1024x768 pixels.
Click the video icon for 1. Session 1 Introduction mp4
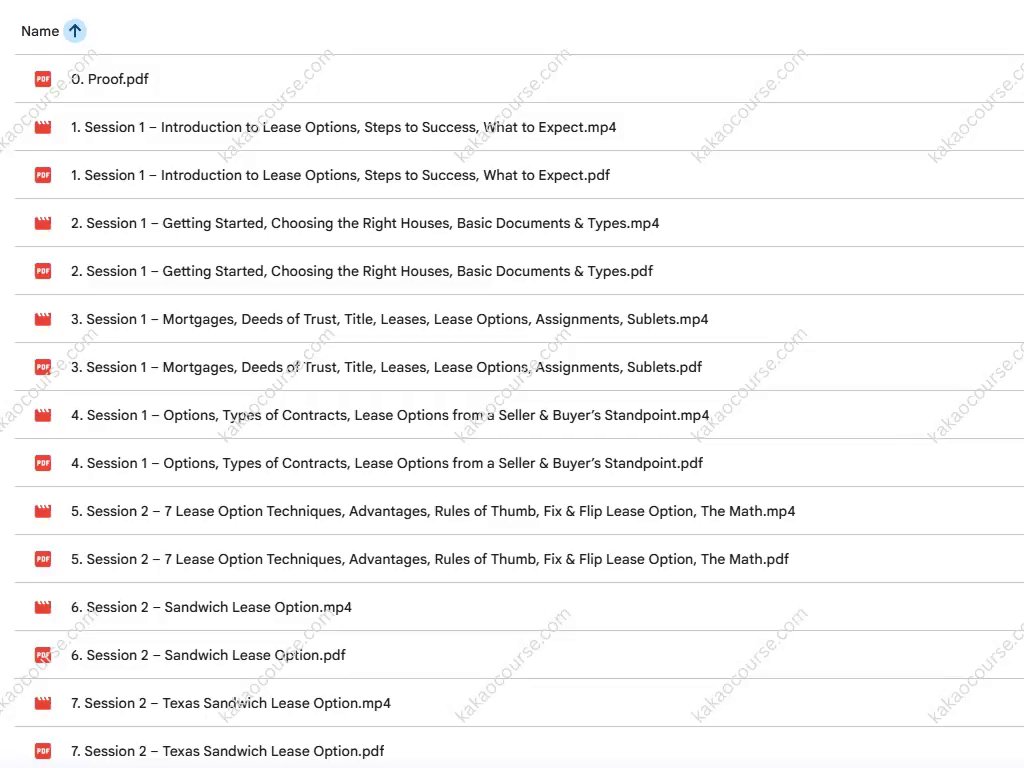coord(43,127)
